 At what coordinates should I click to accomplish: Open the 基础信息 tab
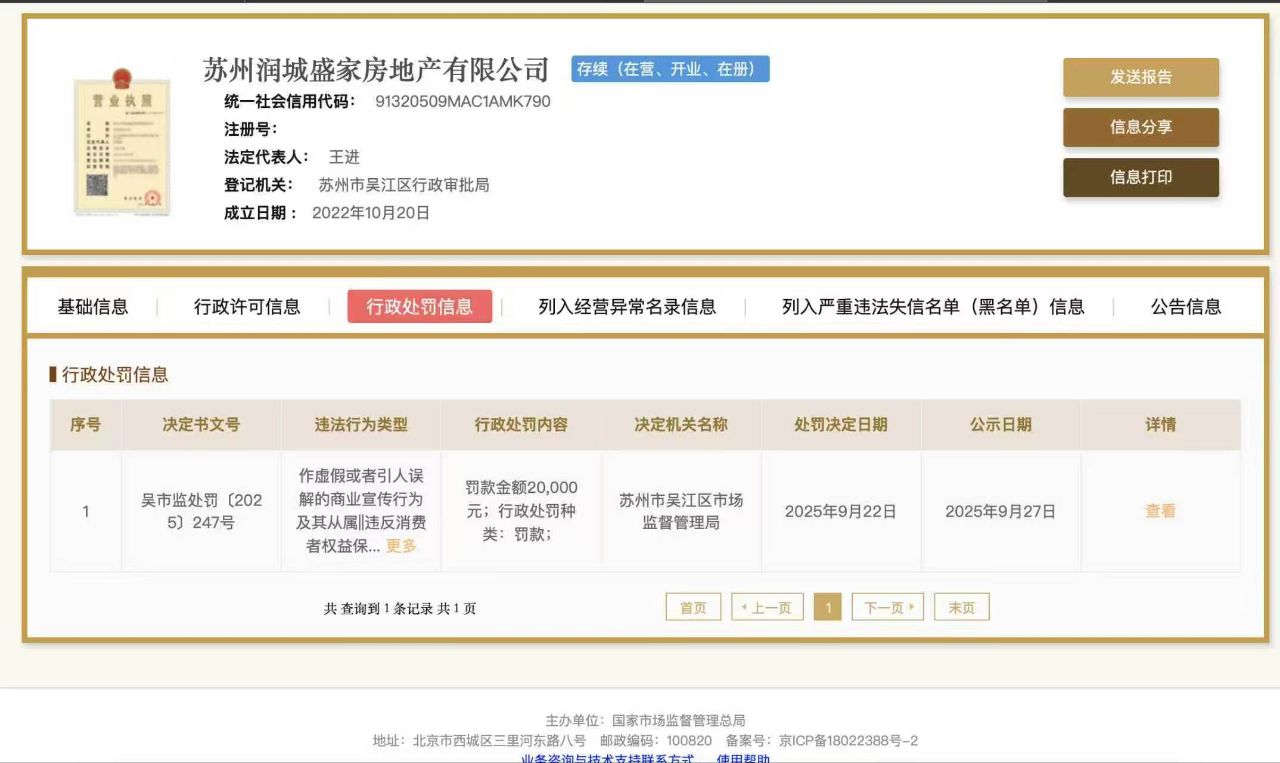pos(93,307)
